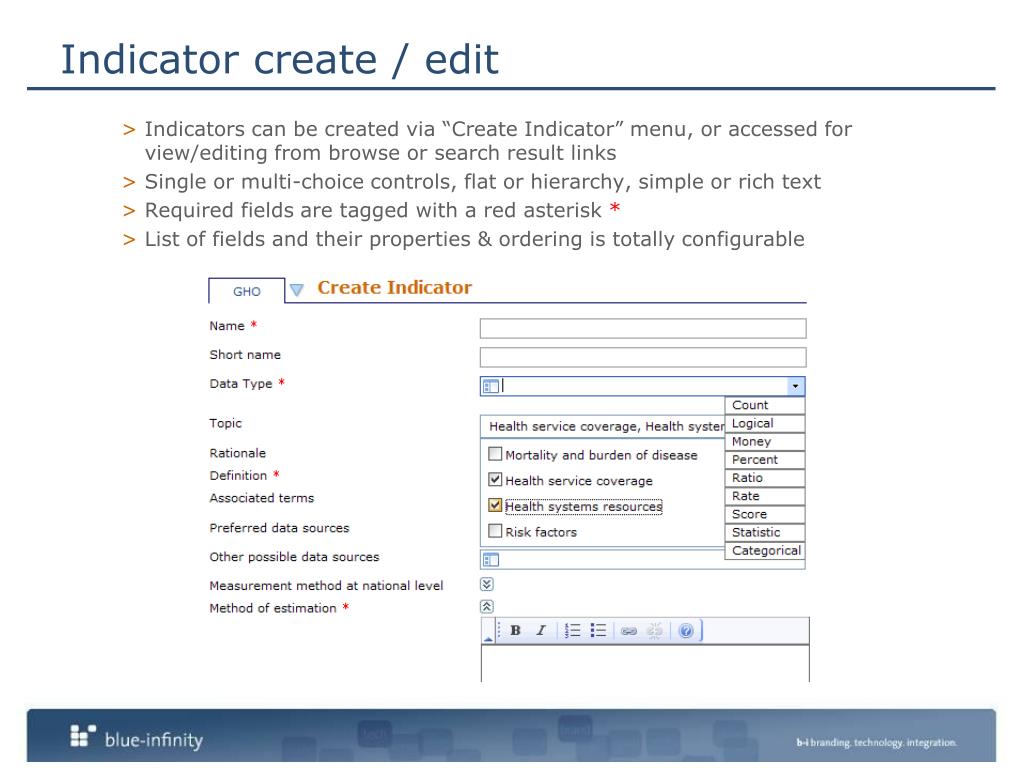Click the picker icon in Data Type field
1024x768 pixels.
(x=490, y=387)
